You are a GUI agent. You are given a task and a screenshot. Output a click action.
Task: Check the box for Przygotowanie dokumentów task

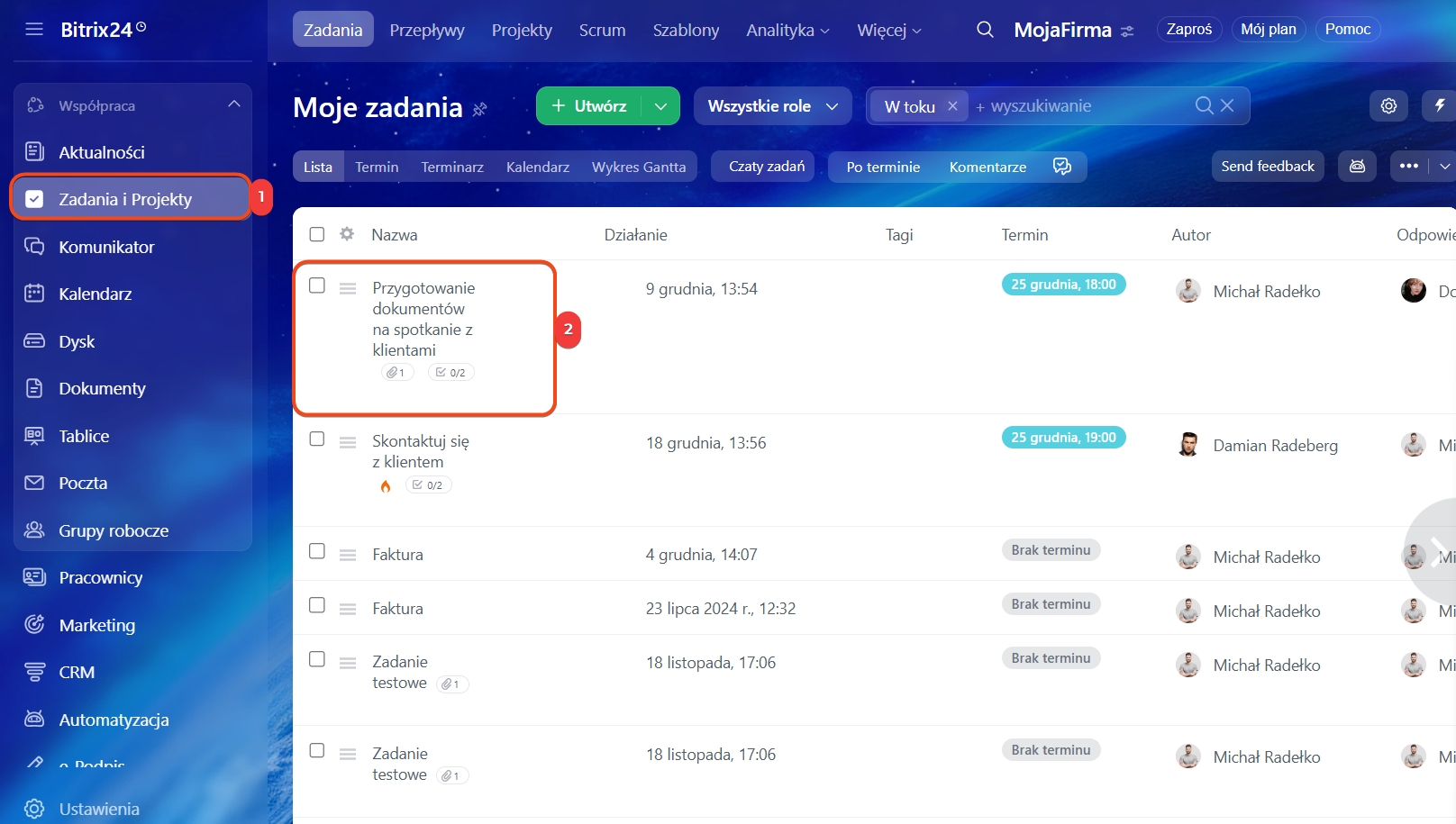point(317,285)
